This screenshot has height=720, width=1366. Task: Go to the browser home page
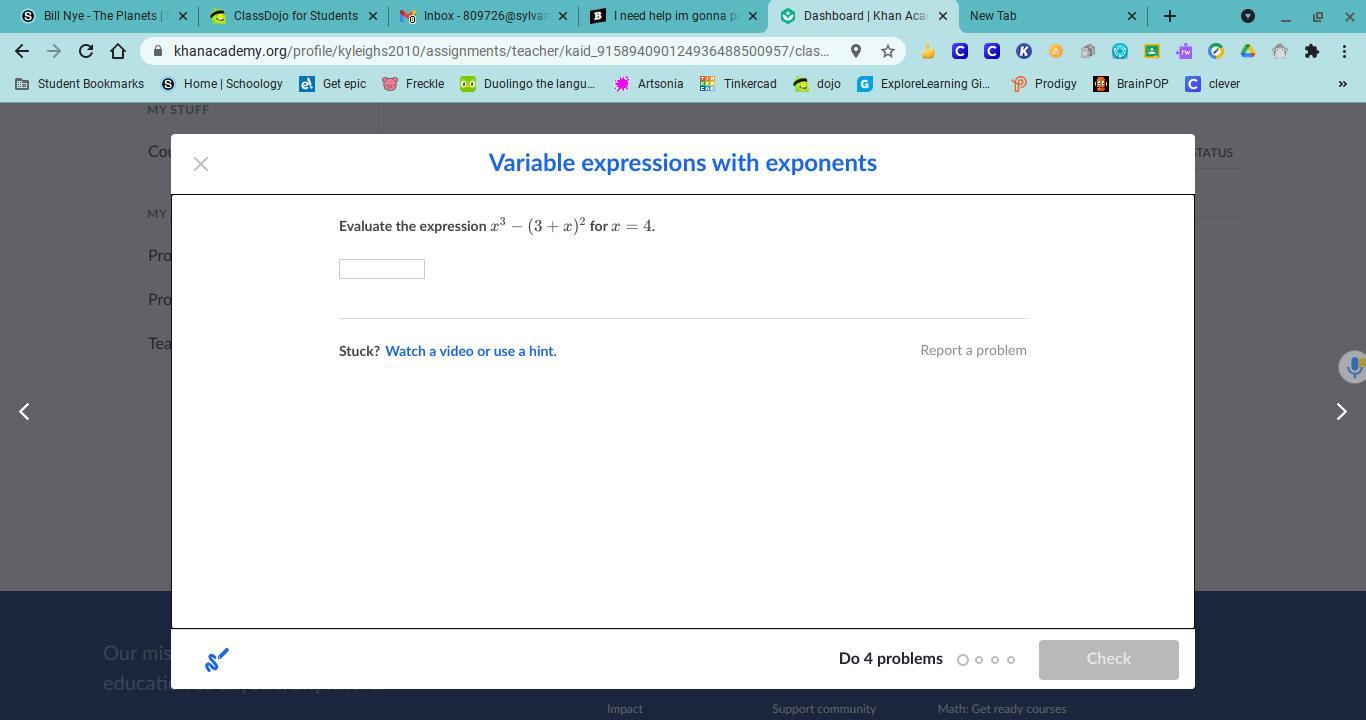coord(118,51)
